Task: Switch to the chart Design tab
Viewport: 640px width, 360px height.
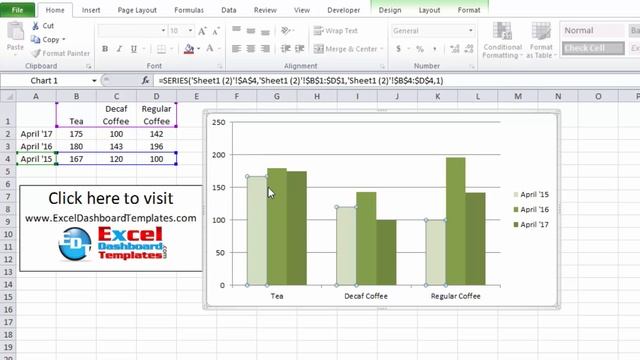Action: coord(390,10)
